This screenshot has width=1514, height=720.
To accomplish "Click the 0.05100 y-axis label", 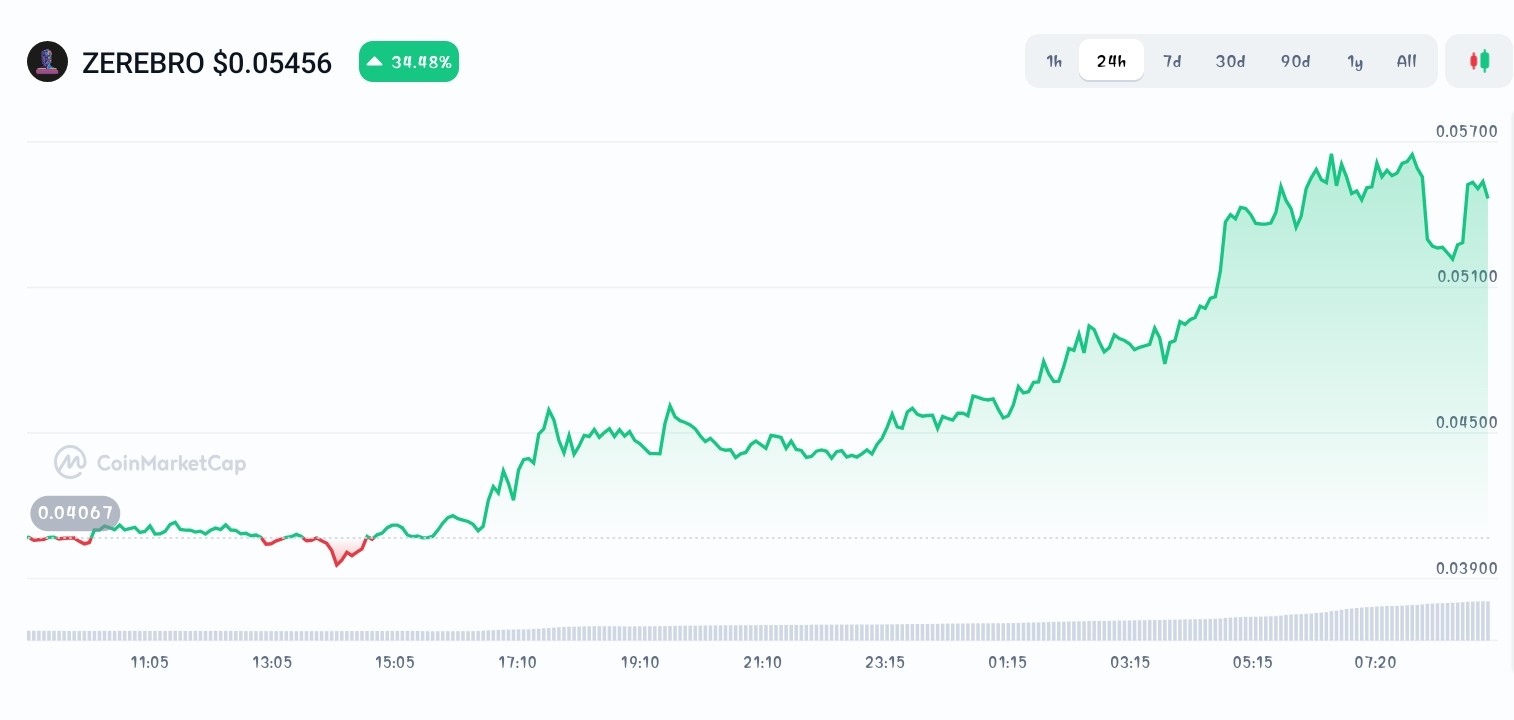I will pos(1467,276).
